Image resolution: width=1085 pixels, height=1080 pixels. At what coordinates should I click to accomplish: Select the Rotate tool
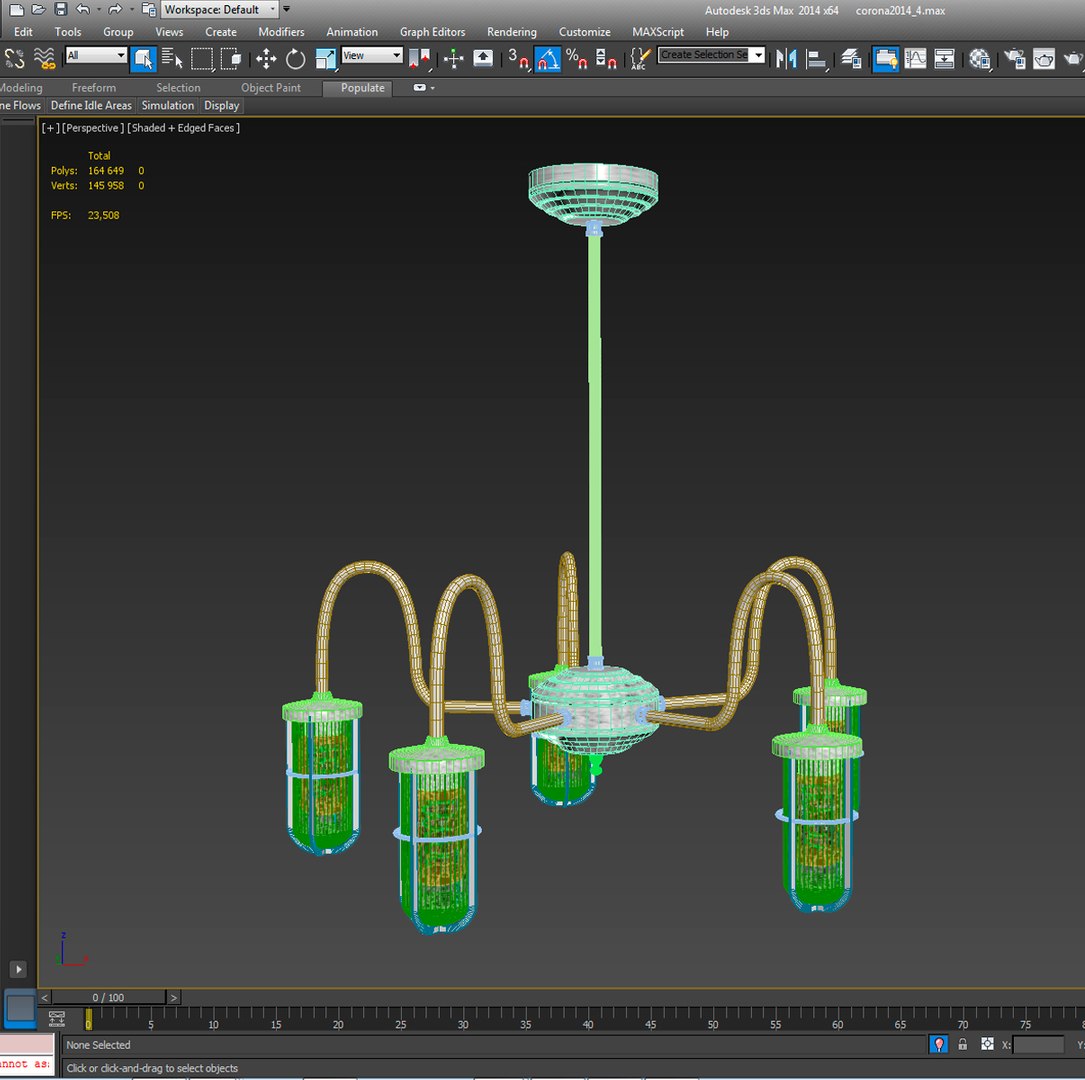pyautogui.click(x=295, y=59)
